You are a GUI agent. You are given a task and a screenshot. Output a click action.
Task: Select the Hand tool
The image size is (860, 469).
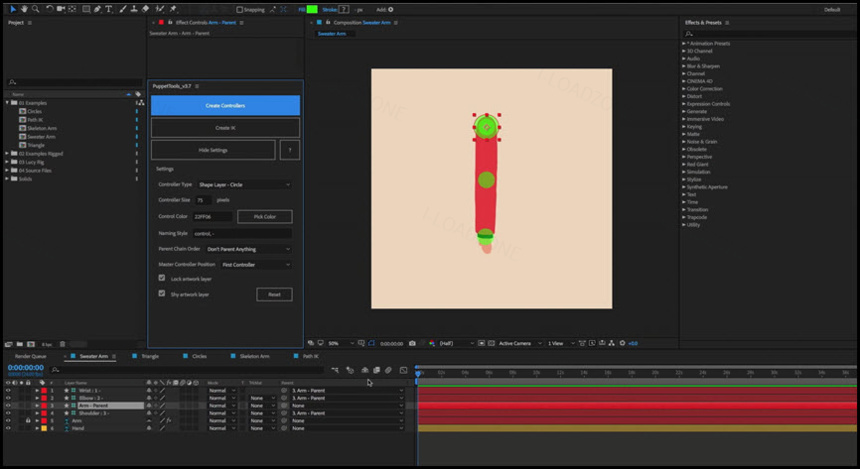24,9
